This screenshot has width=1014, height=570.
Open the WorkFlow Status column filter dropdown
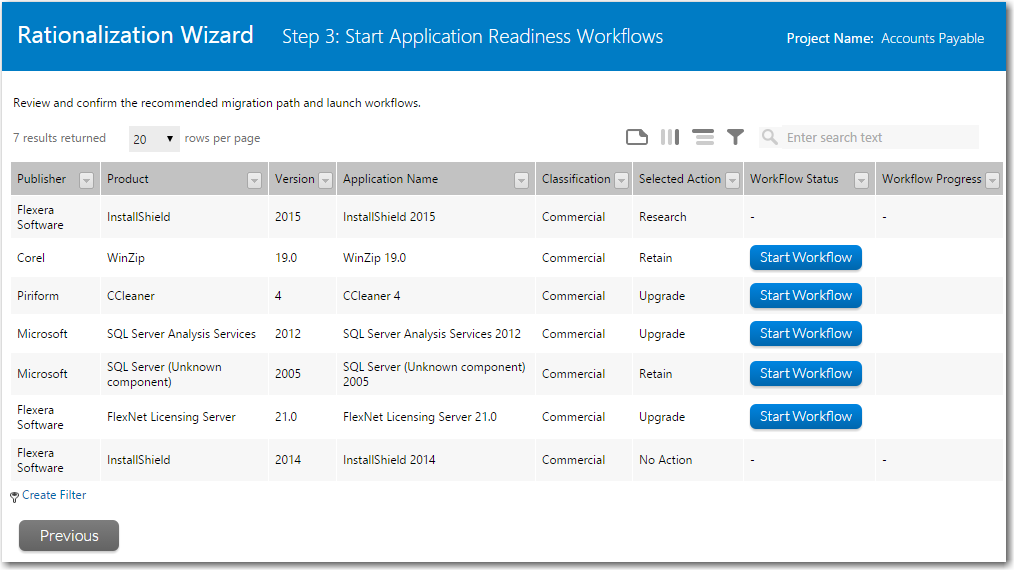point(861,181)
